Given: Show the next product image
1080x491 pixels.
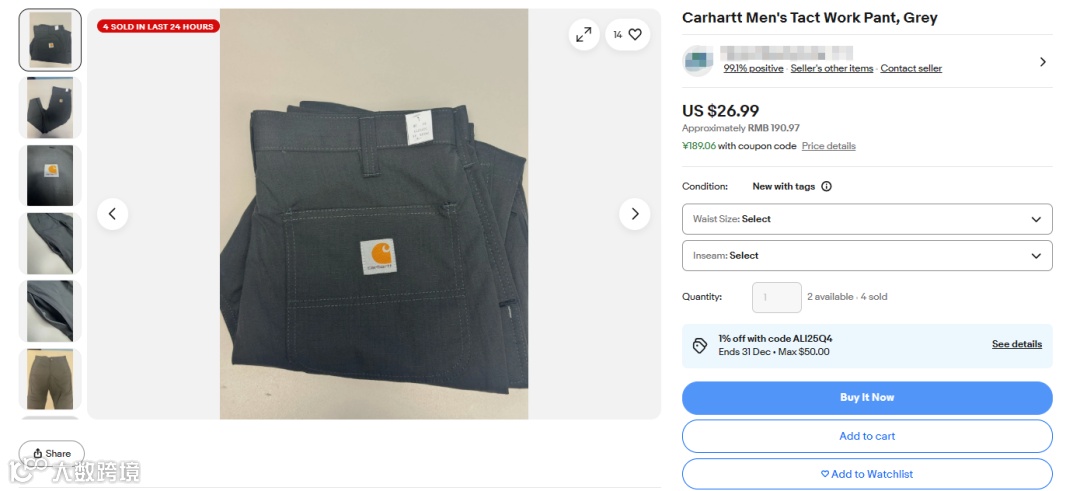Looking at the screenshot, I should 634,213.
